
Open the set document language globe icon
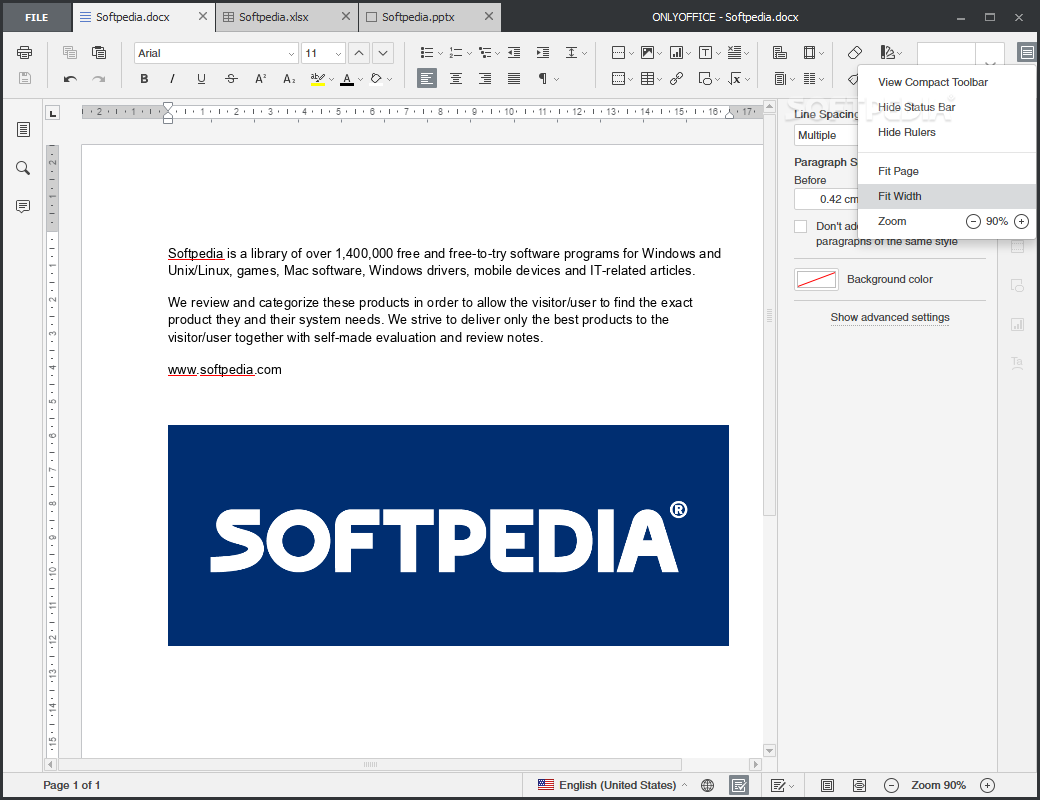[x=708, y=785]
